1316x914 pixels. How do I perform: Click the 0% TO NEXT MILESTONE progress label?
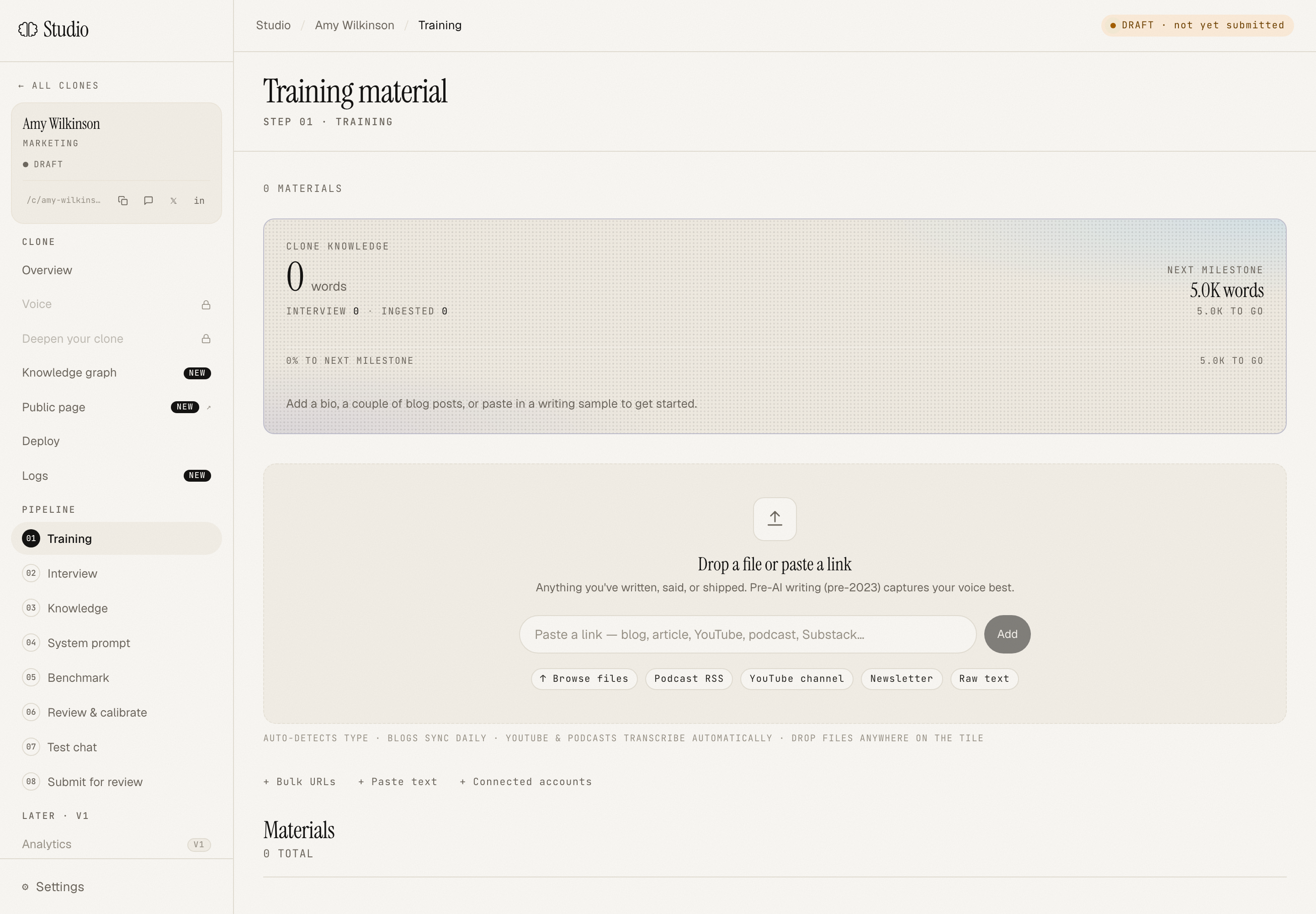(349, 361)
